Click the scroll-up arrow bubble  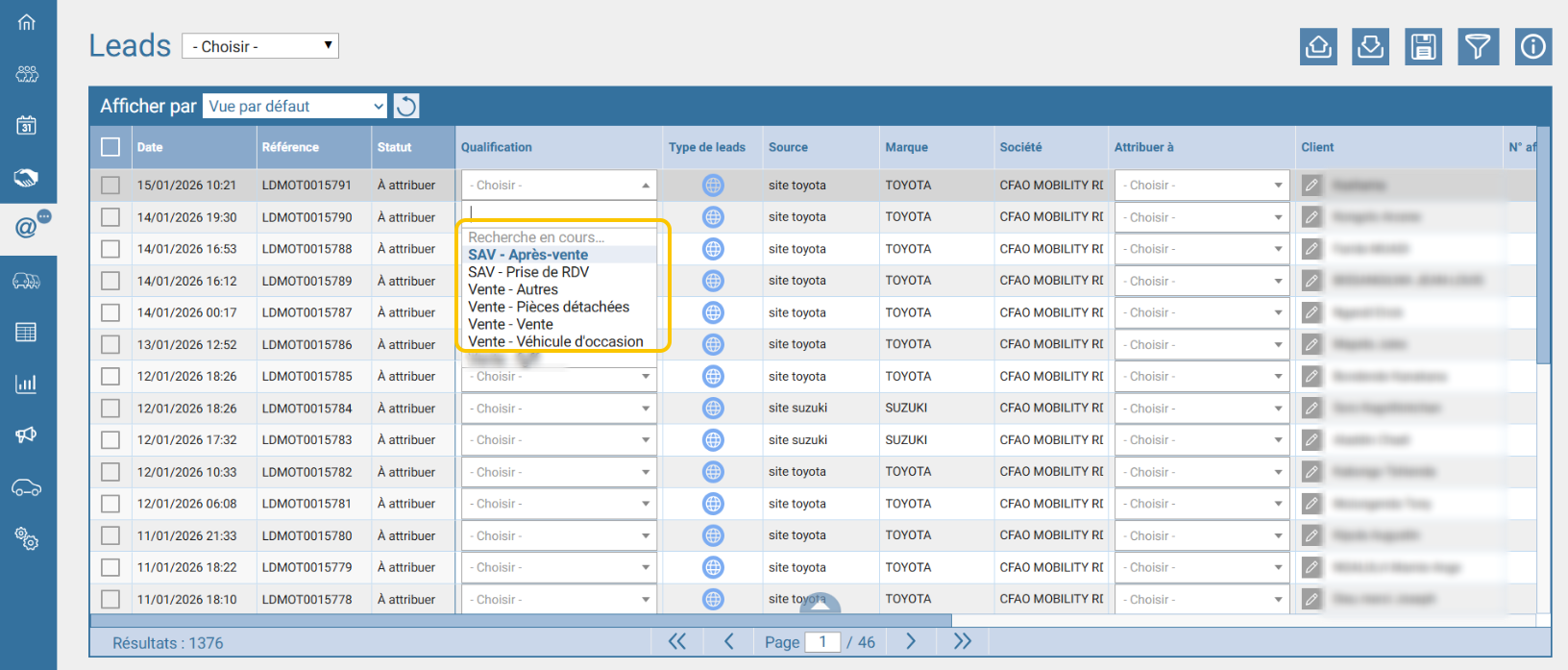click(x=820, y=604)
